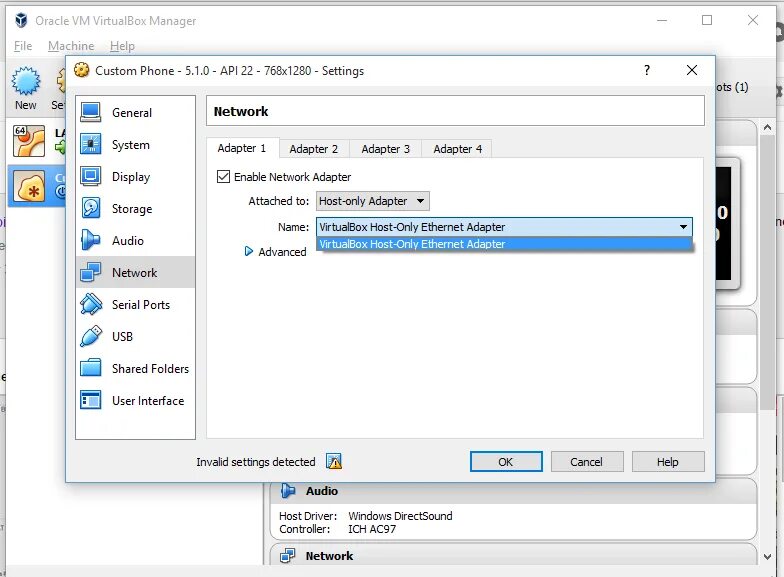Click the Manager scrollbar up arrow

768,127
